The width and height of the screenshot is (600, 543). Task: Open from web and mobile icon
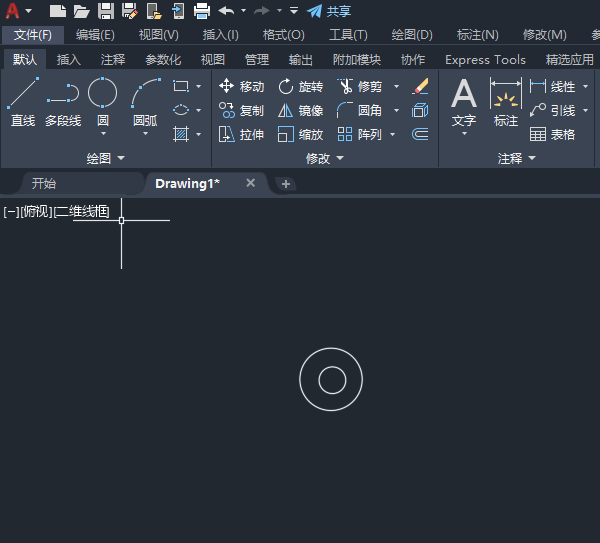pos(154,11)
